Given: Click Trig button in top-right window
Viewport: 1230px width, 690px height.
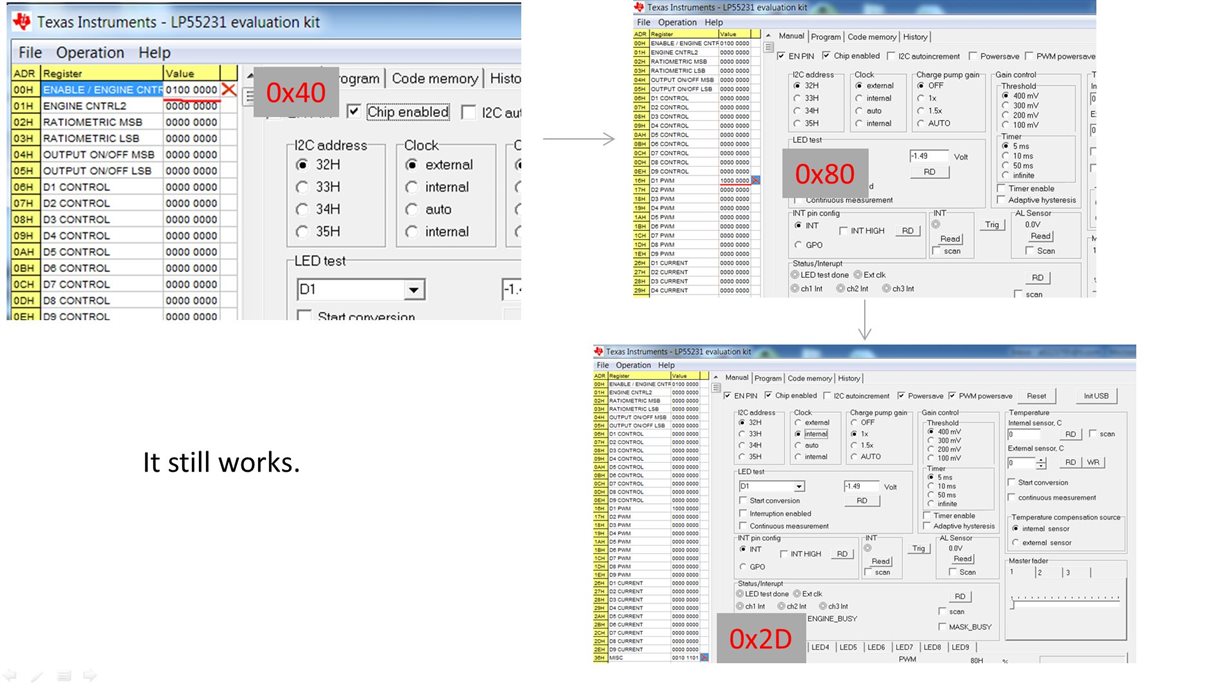Looking at the screenshot, I should pos(991,225).
